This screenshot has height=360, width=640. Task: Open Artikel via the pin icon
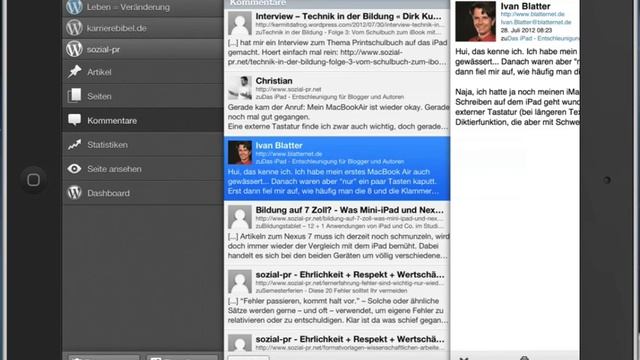pos(74,72)
